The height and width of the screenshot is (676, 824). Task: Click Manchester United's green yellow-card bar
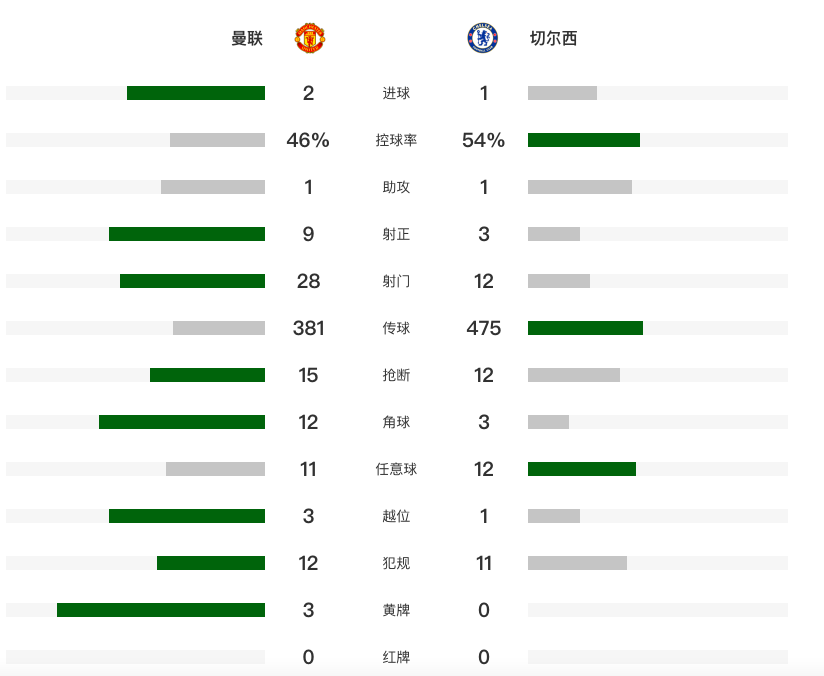point(161,610)
